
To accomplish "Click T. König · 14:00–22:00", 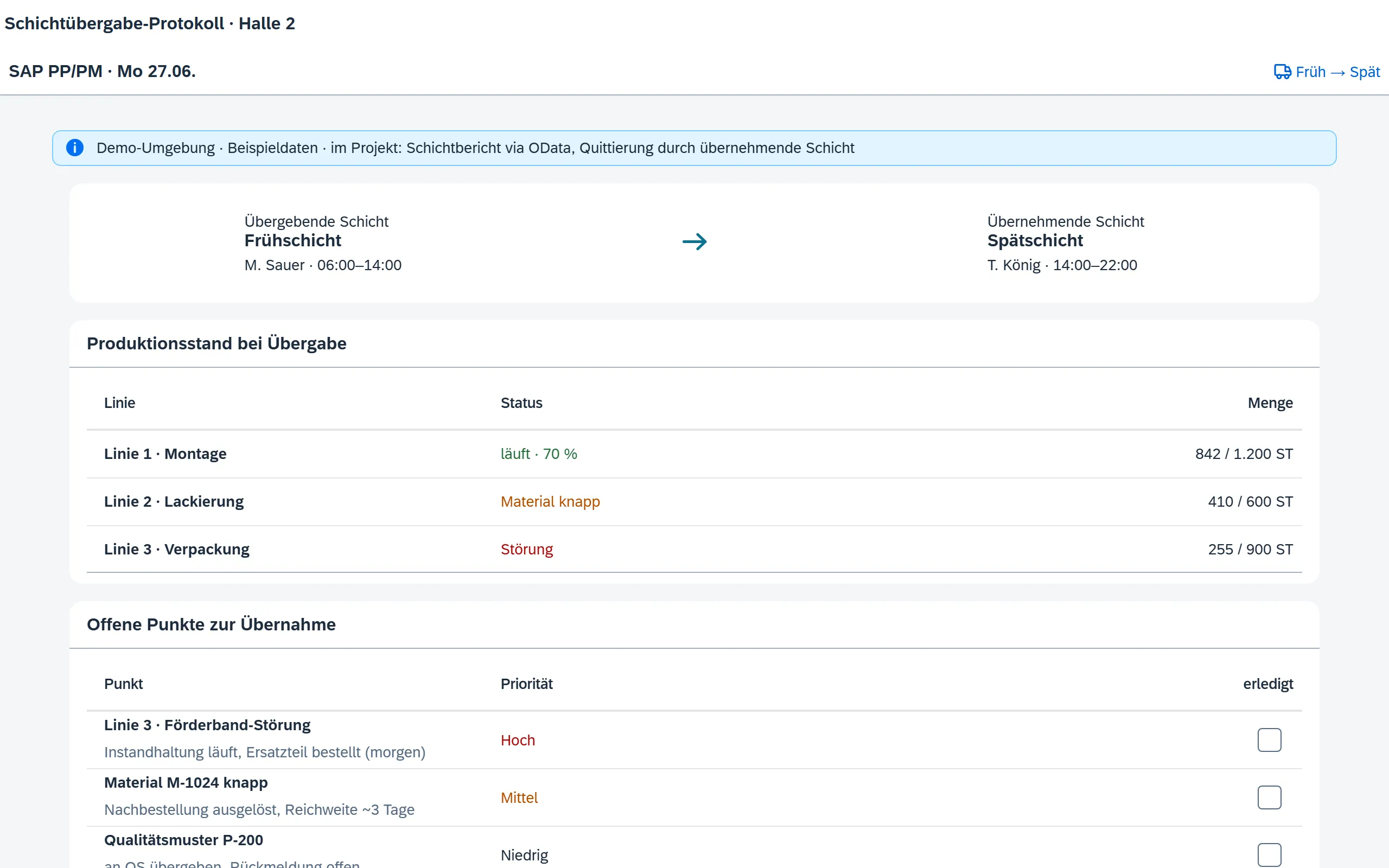I will 1062,265.
